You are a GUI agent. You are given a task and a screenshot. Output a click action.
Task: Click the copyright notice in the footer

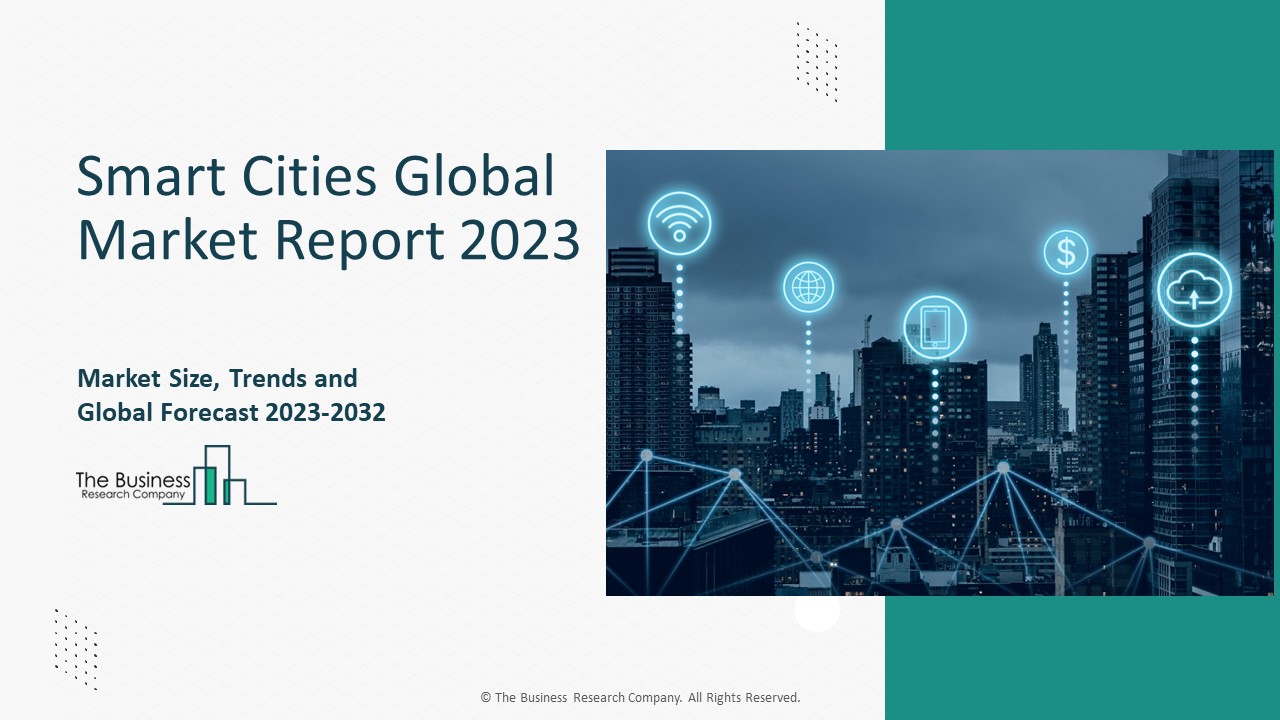(x=640, y=697)
